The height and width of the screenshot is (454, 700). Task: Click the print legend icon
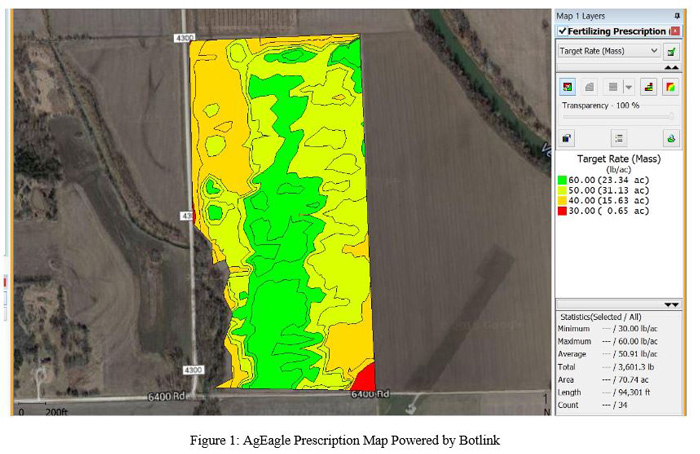click(671, 138)
